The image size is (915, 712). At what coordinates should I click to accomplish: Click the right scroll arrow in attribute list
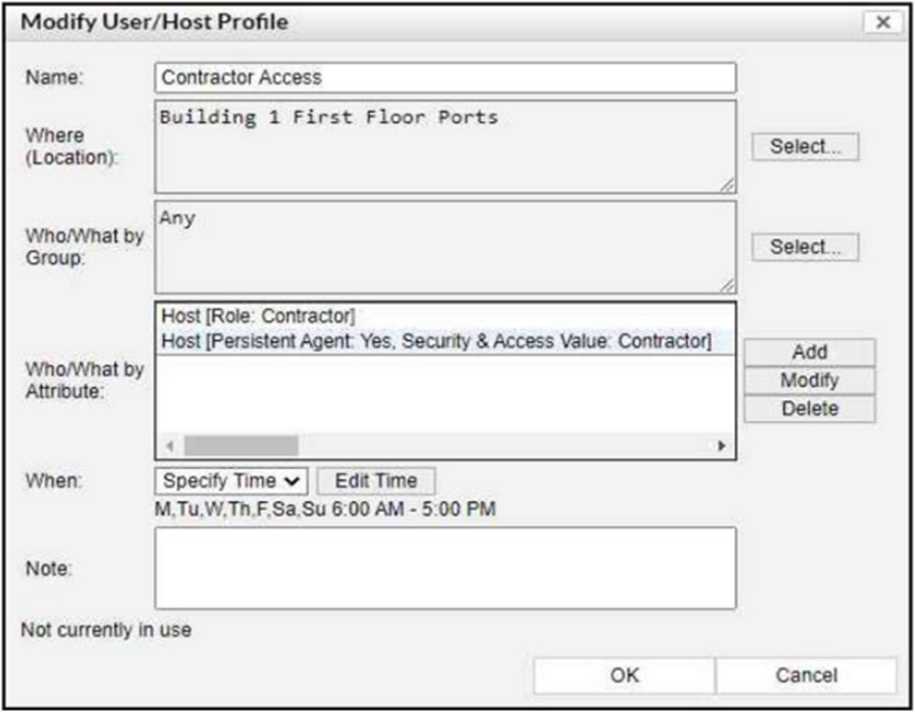point(722,446)
